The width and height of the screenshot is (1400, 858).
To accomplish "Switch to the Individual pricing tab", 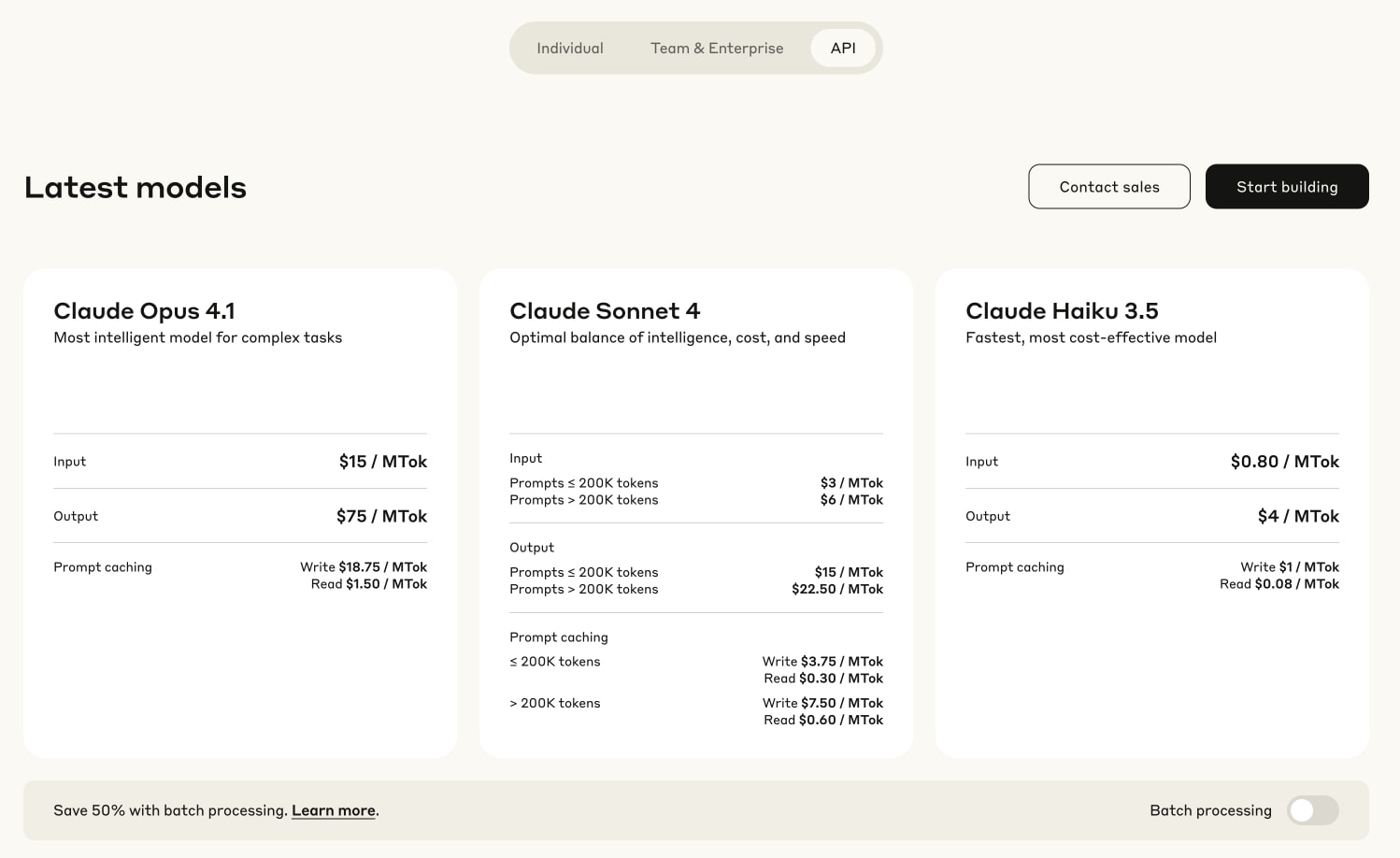I will click(x=569, y=48).
